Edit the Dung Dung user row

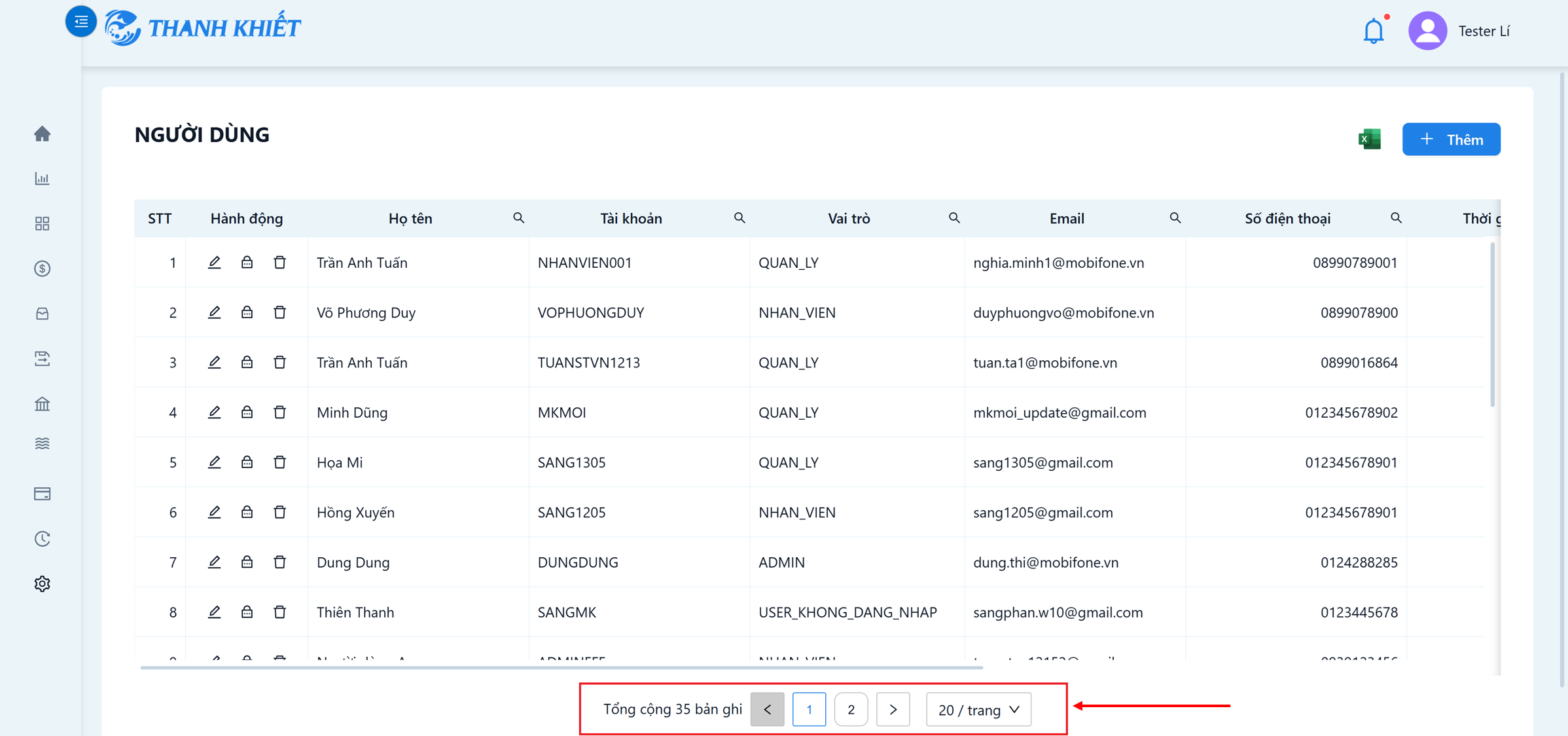coord(214,562)
